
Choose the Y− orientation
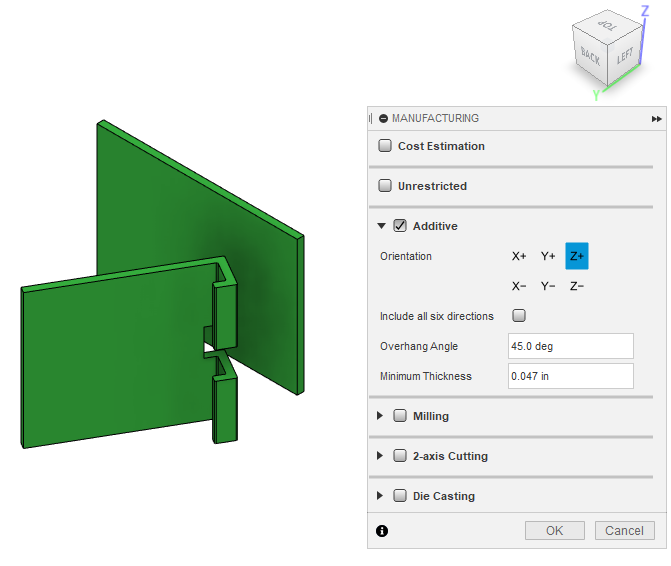(x=548, y=286)
